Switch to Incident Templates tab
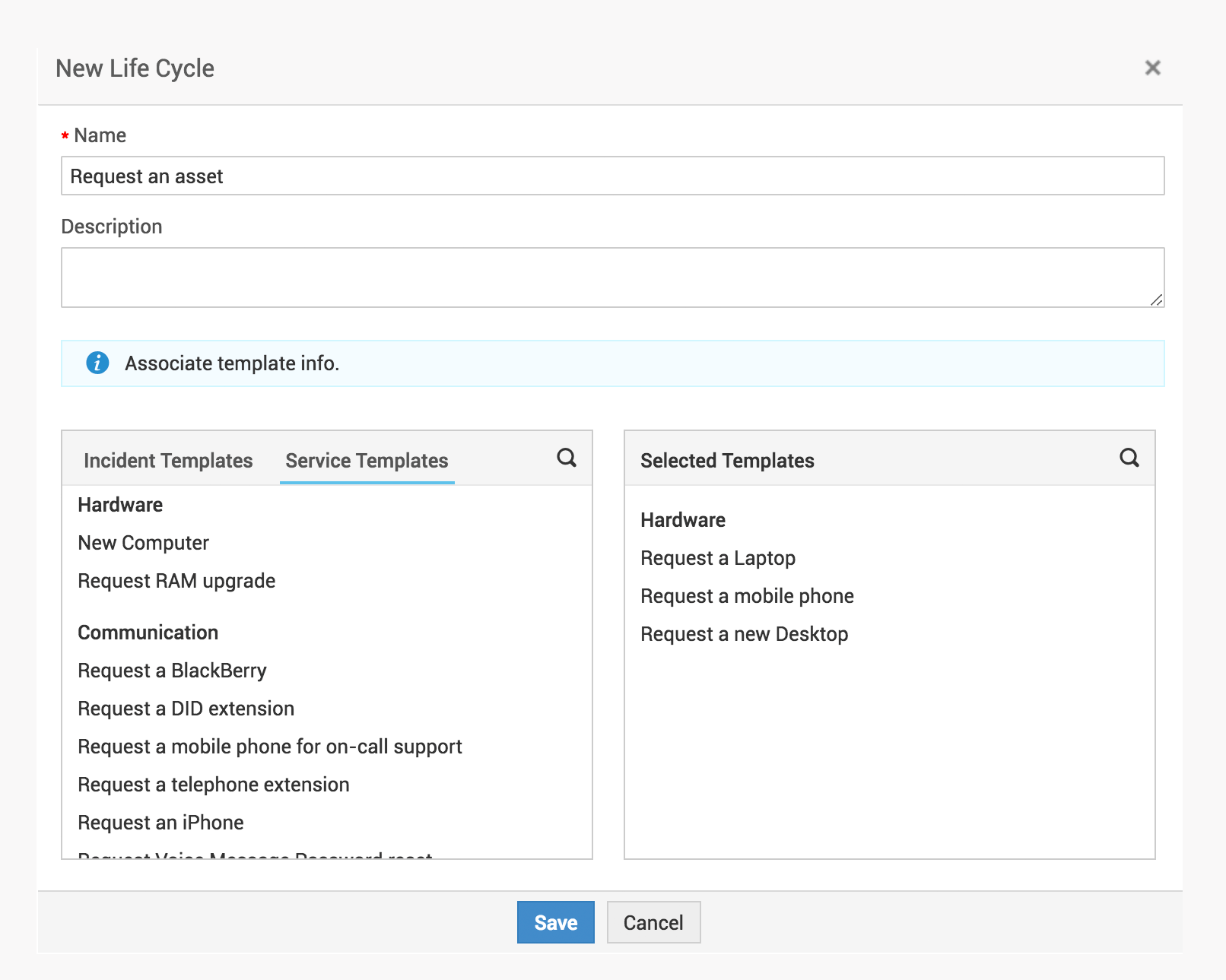1226x980 pixels. click(168, 461)
